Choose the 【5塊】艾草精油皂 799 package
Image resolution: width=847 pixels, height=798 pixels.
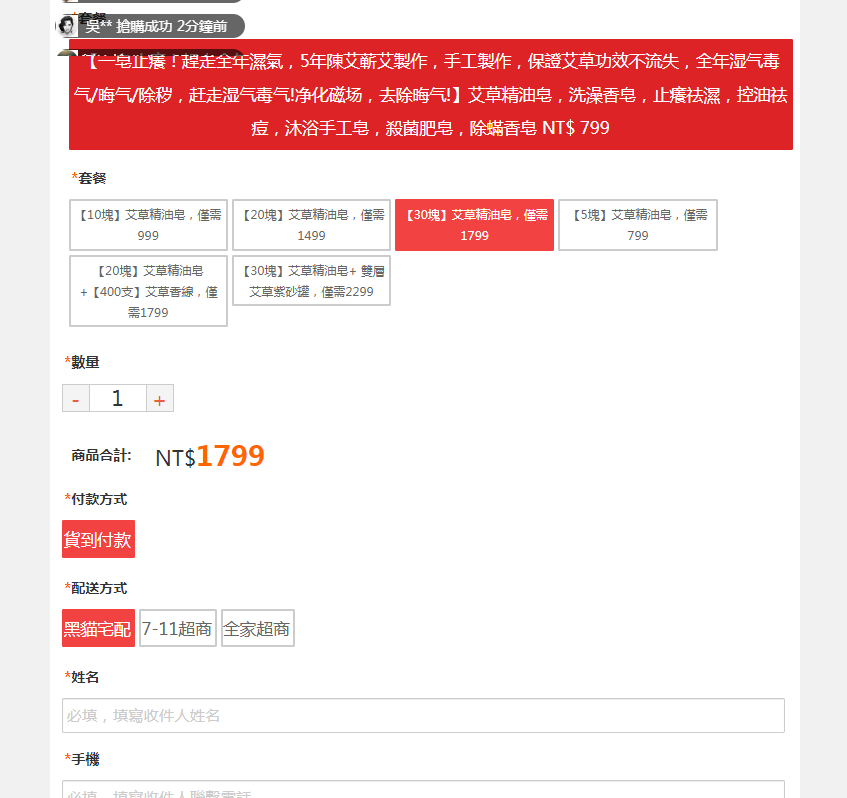click(637, 225)
